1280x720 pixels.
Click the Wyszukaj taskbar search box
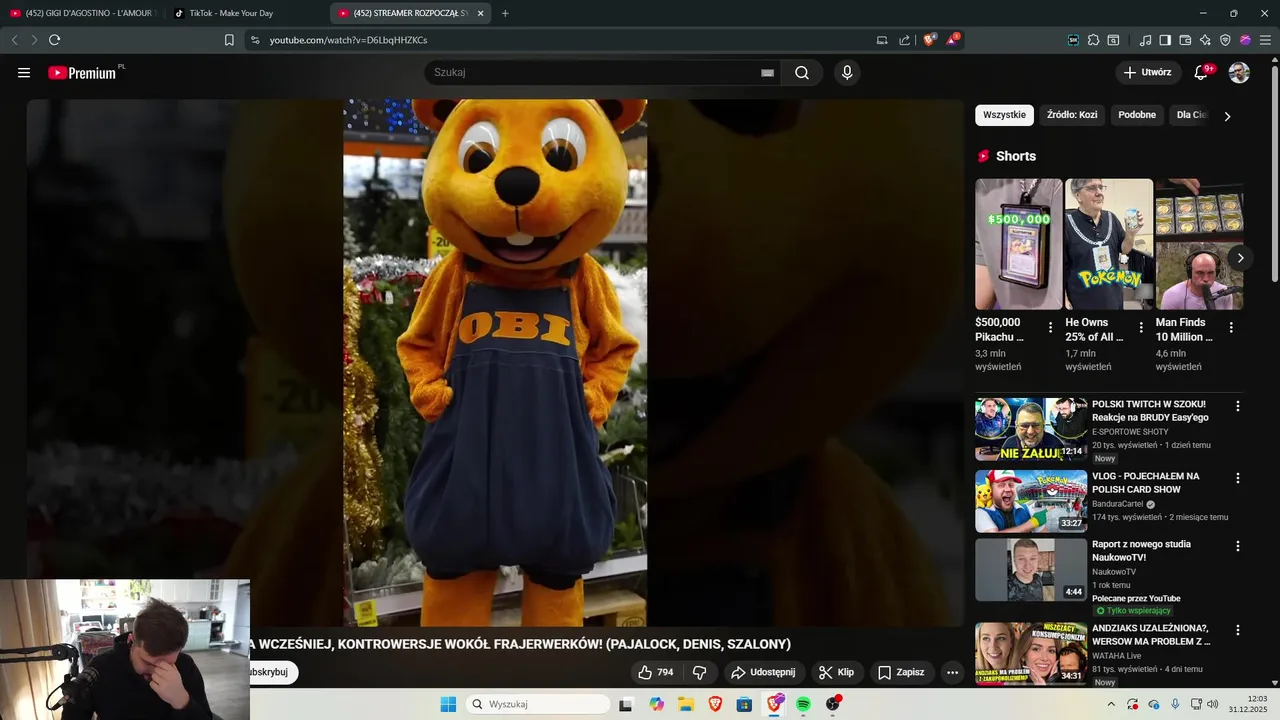[x=539, y=704]
